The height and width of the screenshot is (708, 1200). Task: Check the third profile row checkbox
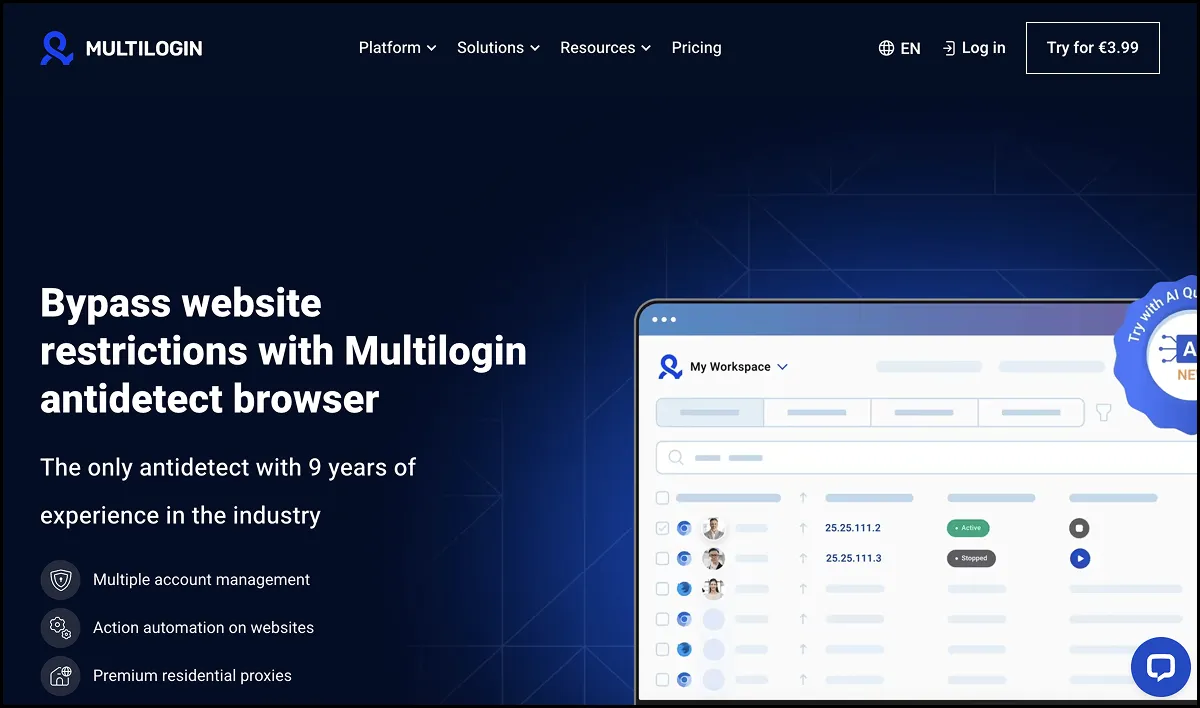662,589
